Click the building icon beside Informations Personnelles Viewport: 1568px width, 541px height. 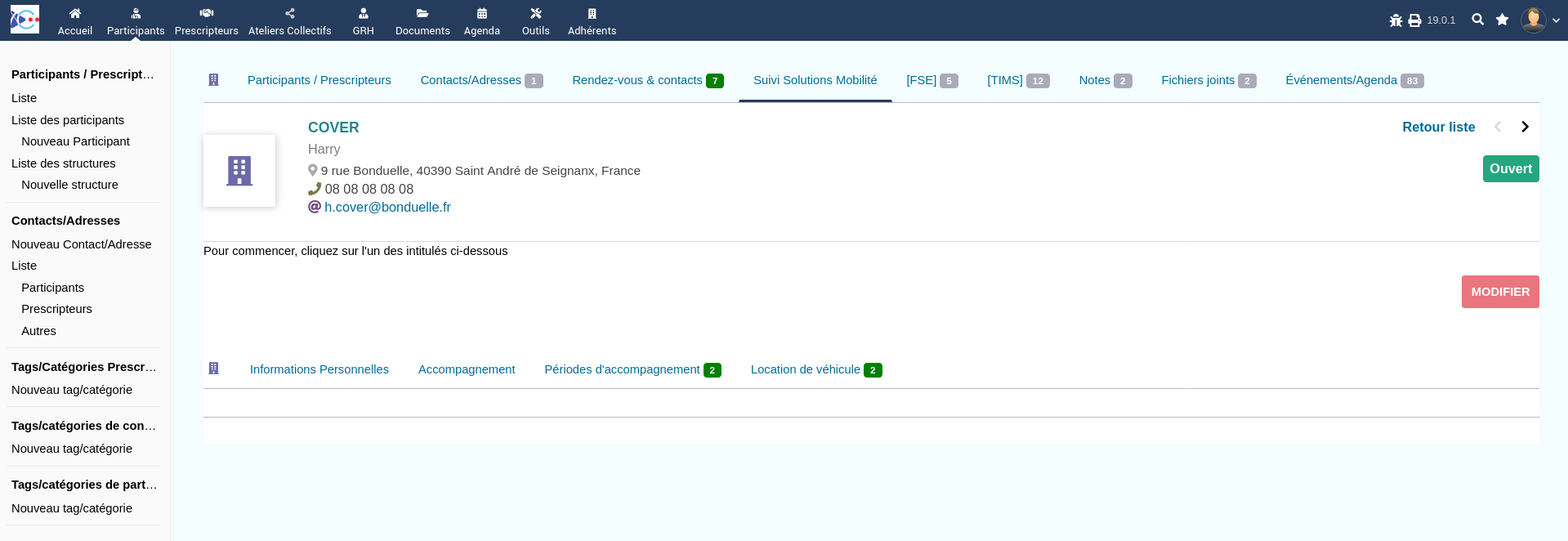pyautogui.click(x=214, y=369)
